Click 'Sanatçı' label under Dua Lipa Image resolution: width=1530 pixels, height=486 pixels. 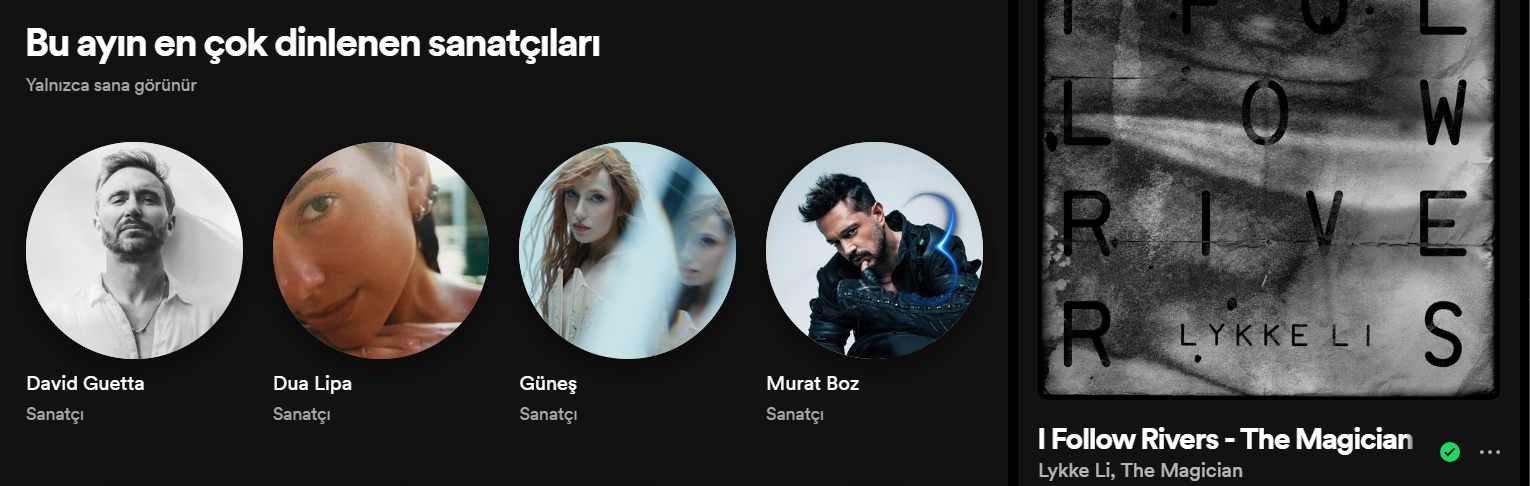coord(302,413)
